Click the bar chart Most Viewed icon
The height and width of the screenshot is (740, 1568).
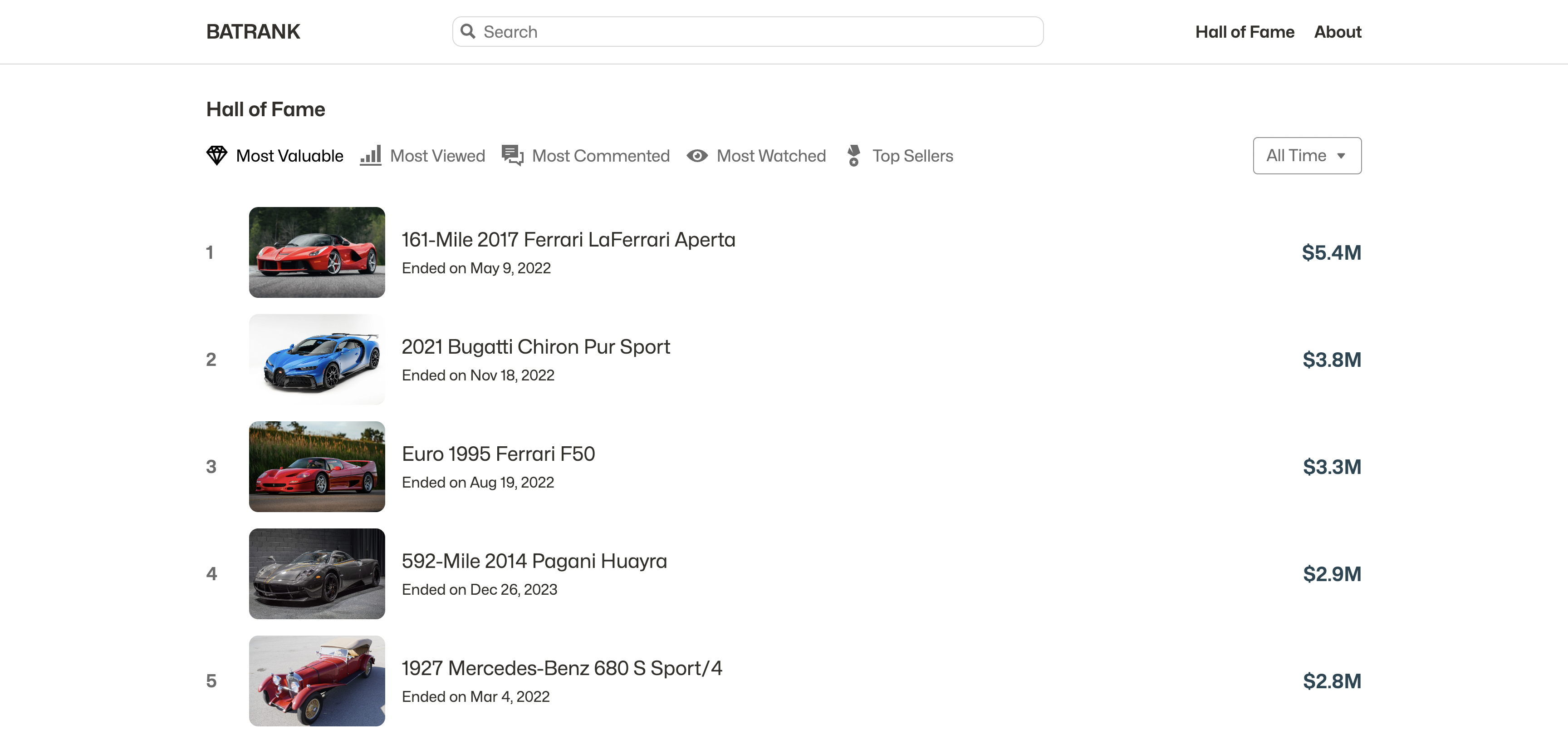(x=371, y=155)
